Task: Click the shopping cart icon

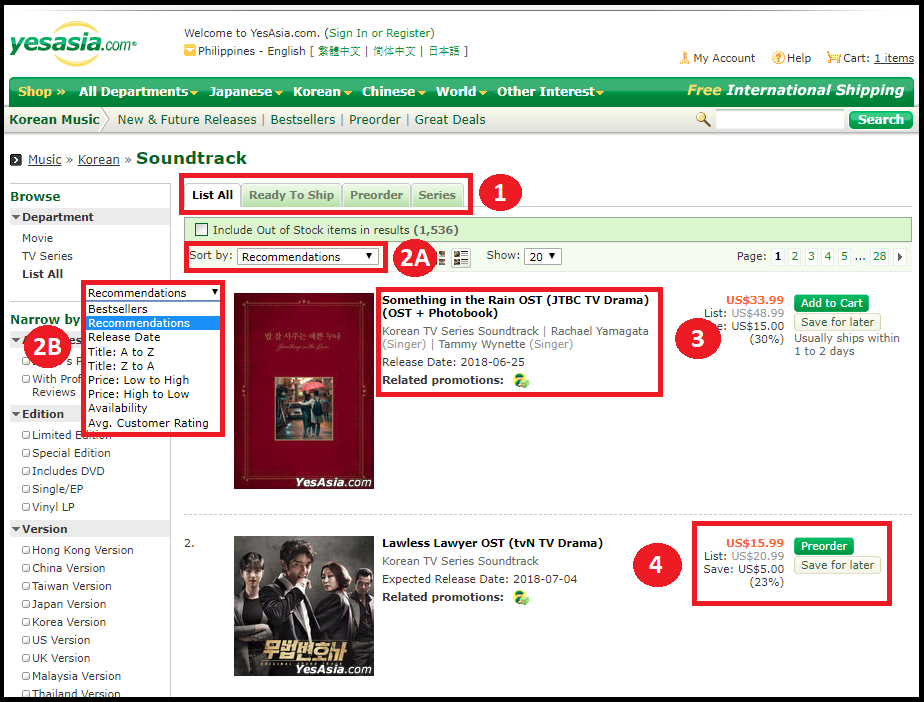Action: click(x=833, y=58)
